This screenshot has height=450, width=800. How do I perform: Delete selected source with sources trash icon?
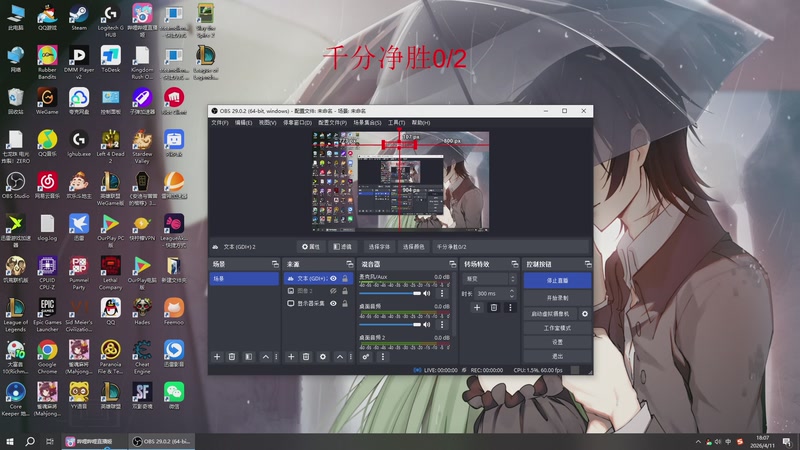tap(306, 357)
